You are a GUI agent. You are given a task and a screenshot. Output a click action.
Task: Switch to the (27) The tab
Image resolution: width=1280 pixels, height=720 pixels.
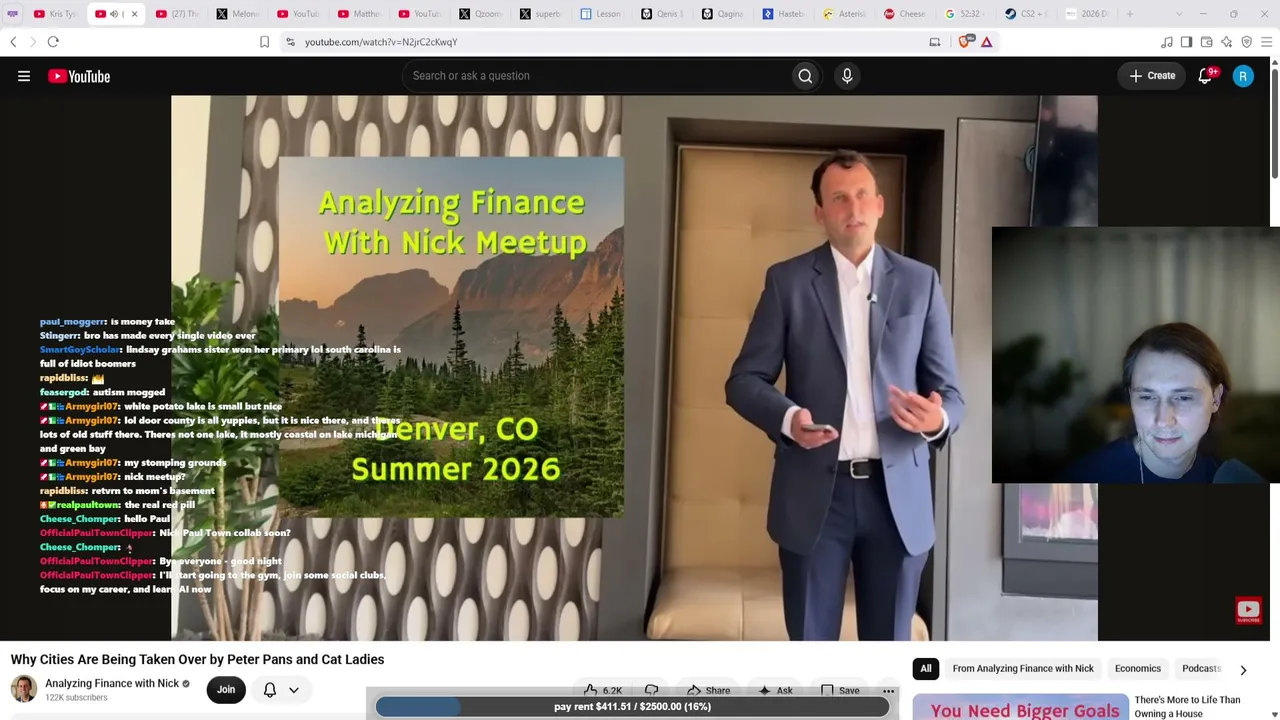pyautogui.click(x=177, y=14)
